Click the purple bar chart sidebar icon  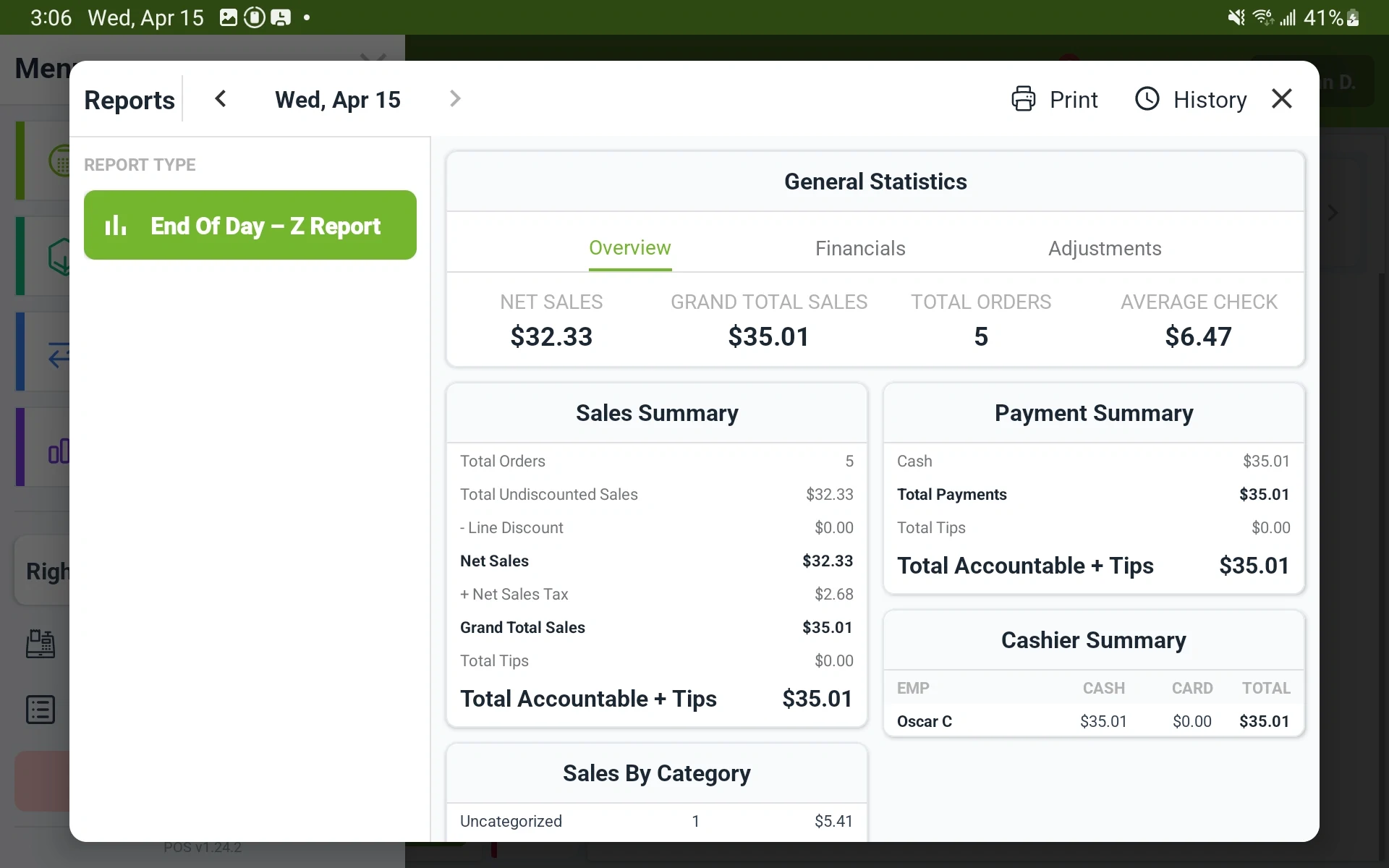pyautogui.click(x=58, y=451)
